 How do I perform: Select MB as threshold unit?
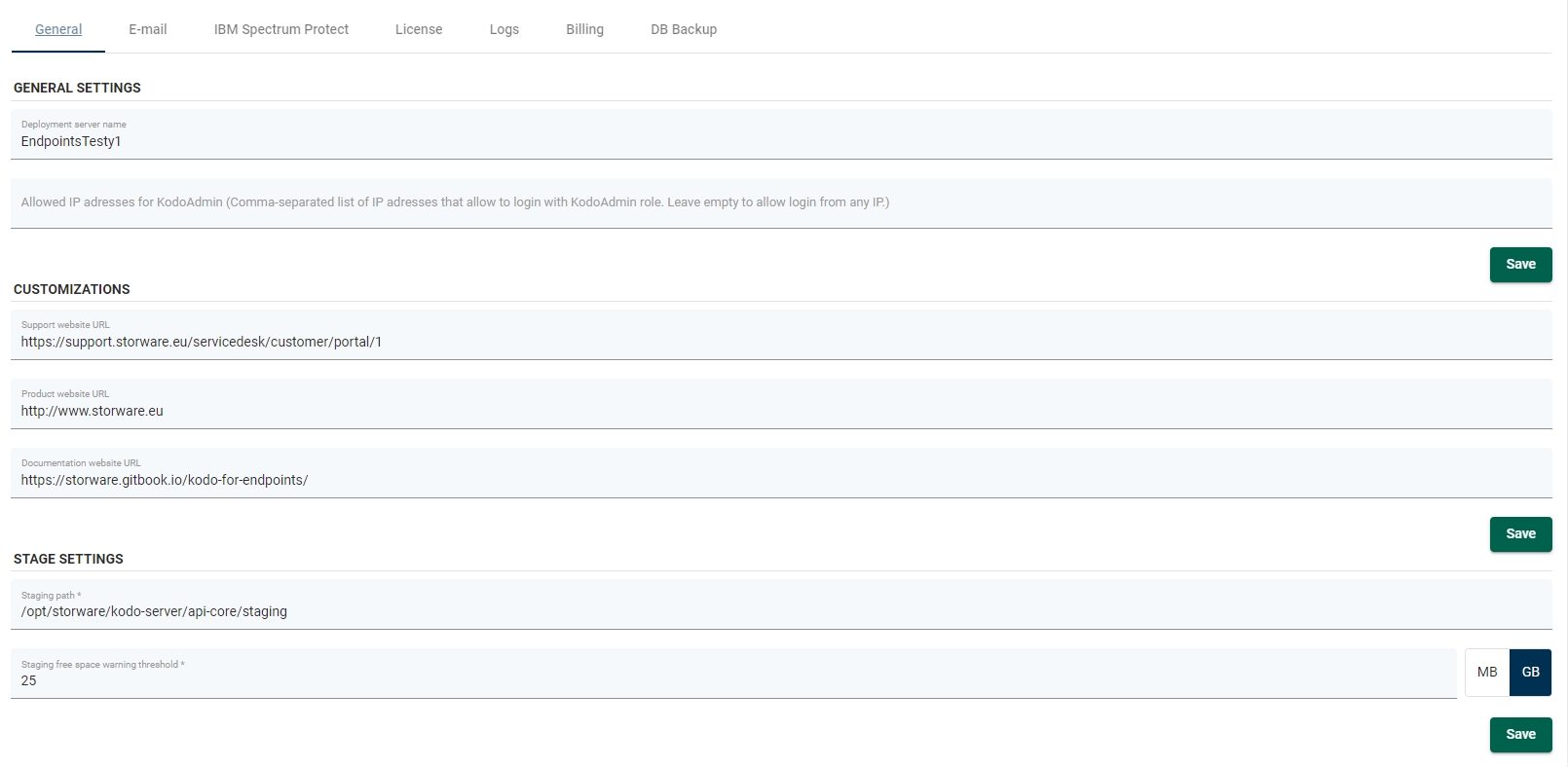coord(1486,673)
